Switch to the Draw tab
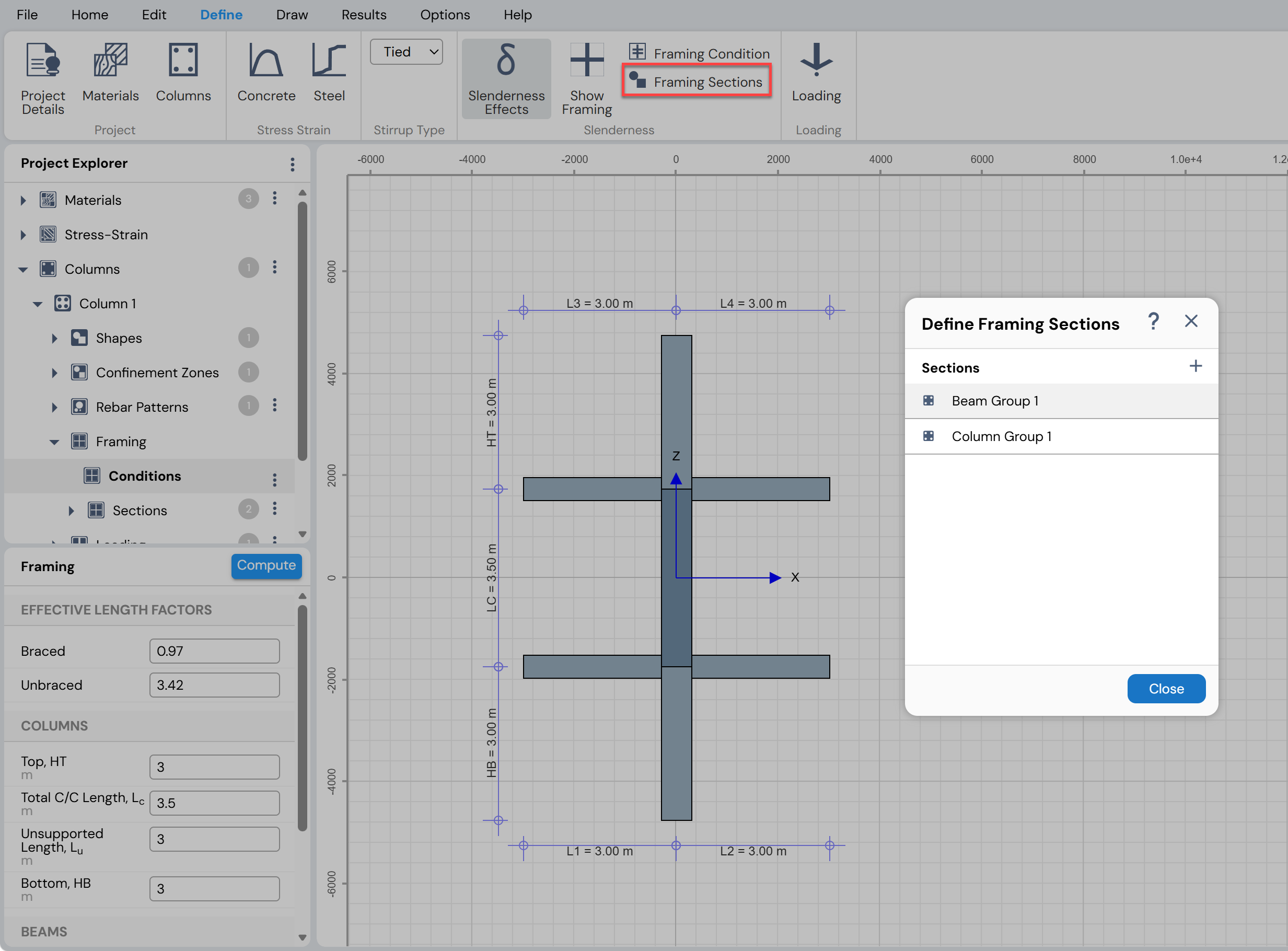The width and height of the screenshot is (1288, 951). click(x=292, y=15)
